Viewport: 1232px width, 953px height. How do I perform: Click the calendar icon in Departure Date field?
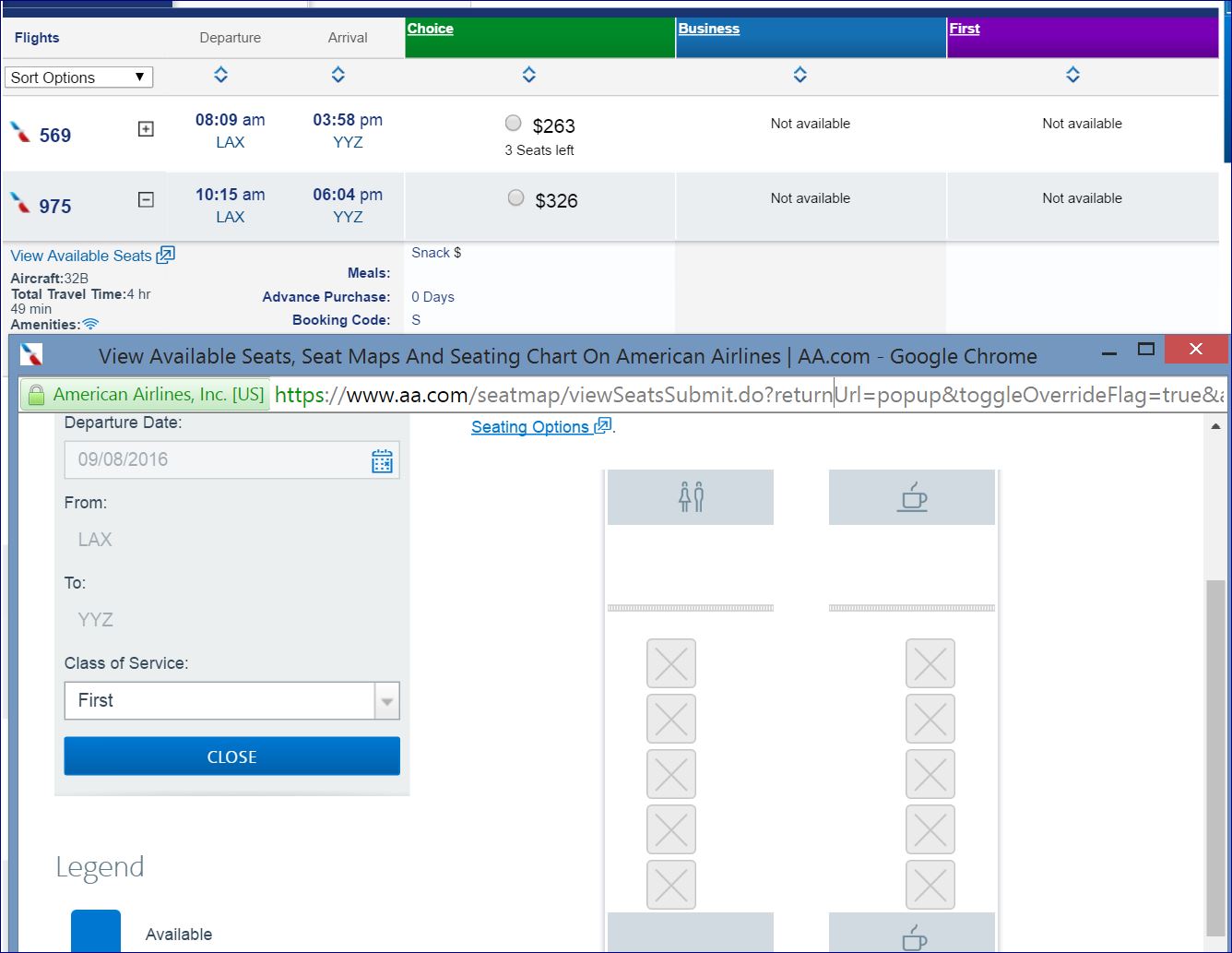382,460
